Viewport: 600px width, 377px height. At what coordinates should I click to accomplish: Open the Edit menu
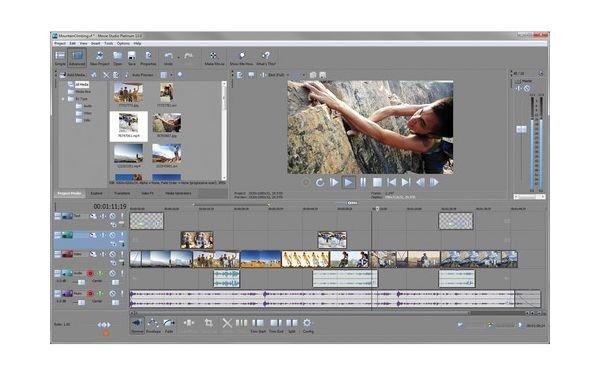click(72, 44)
